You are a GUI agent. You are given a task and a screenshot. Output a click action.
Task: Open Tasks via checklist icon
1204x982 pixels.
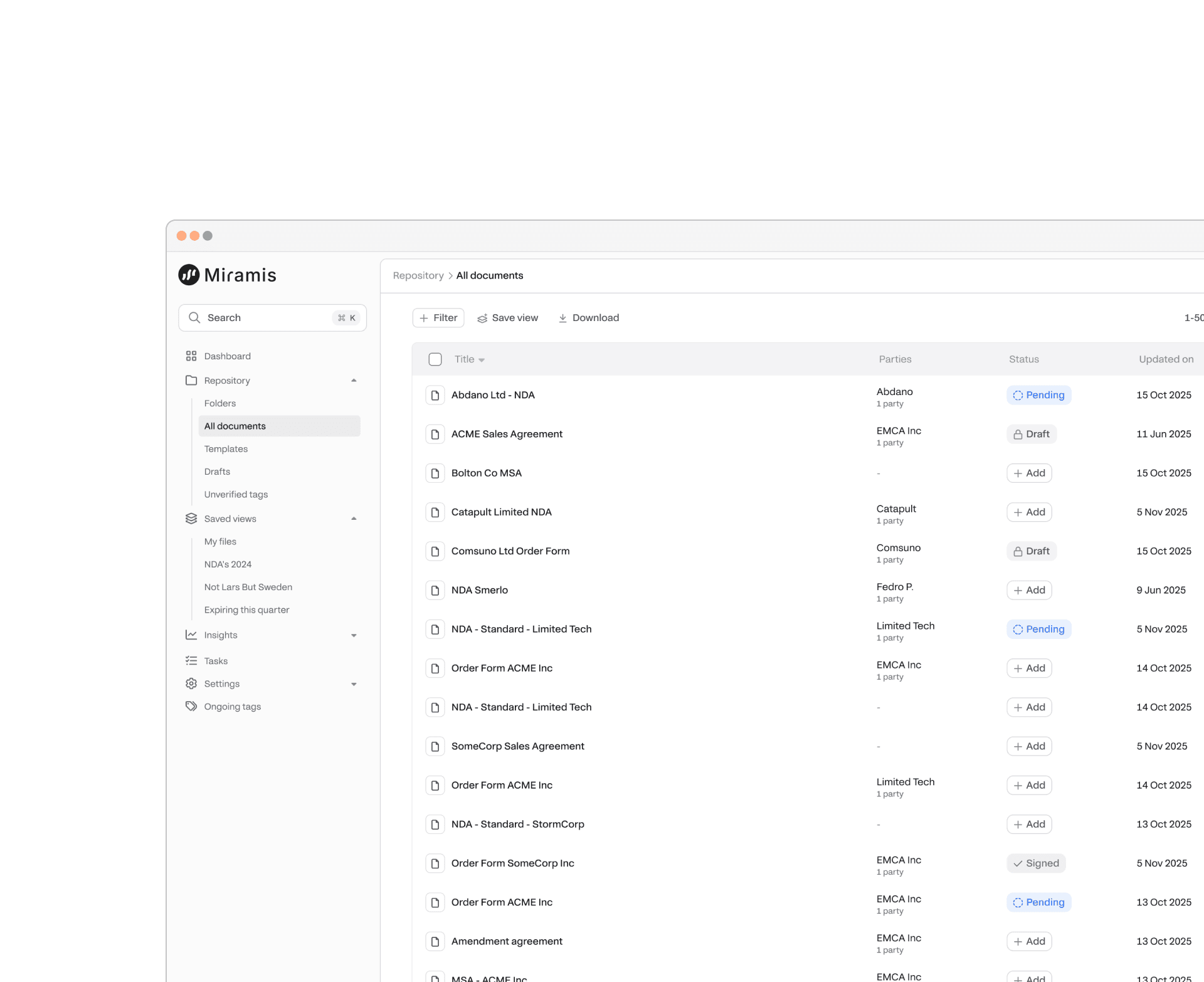[191, 661]
